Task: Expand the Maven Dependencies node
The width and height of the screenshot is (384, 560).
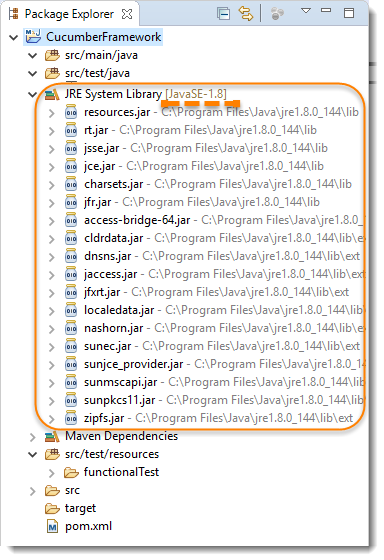Action: [x=33, y=437]
